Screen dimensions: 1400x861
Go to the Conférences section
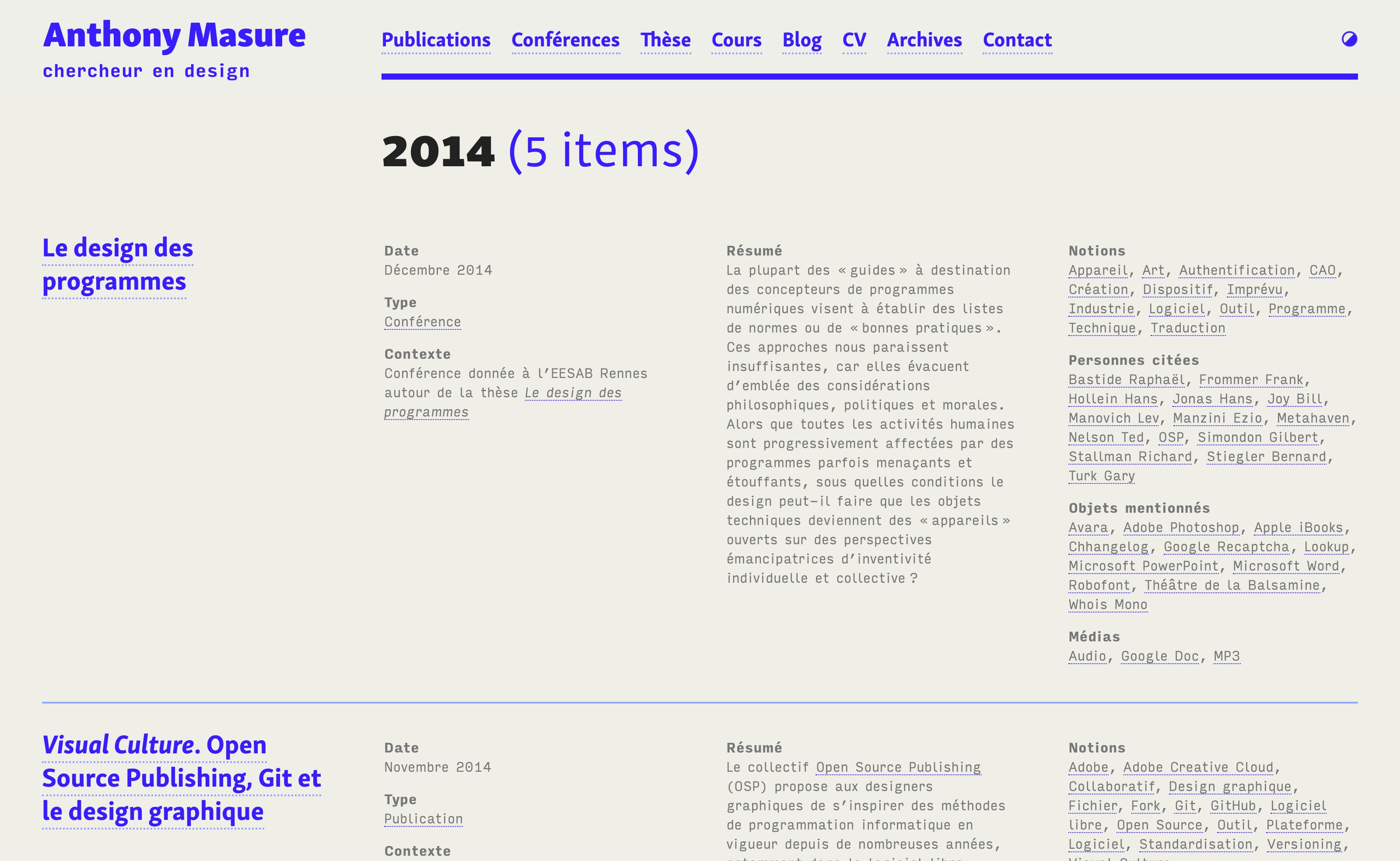(x=565, y=40)
